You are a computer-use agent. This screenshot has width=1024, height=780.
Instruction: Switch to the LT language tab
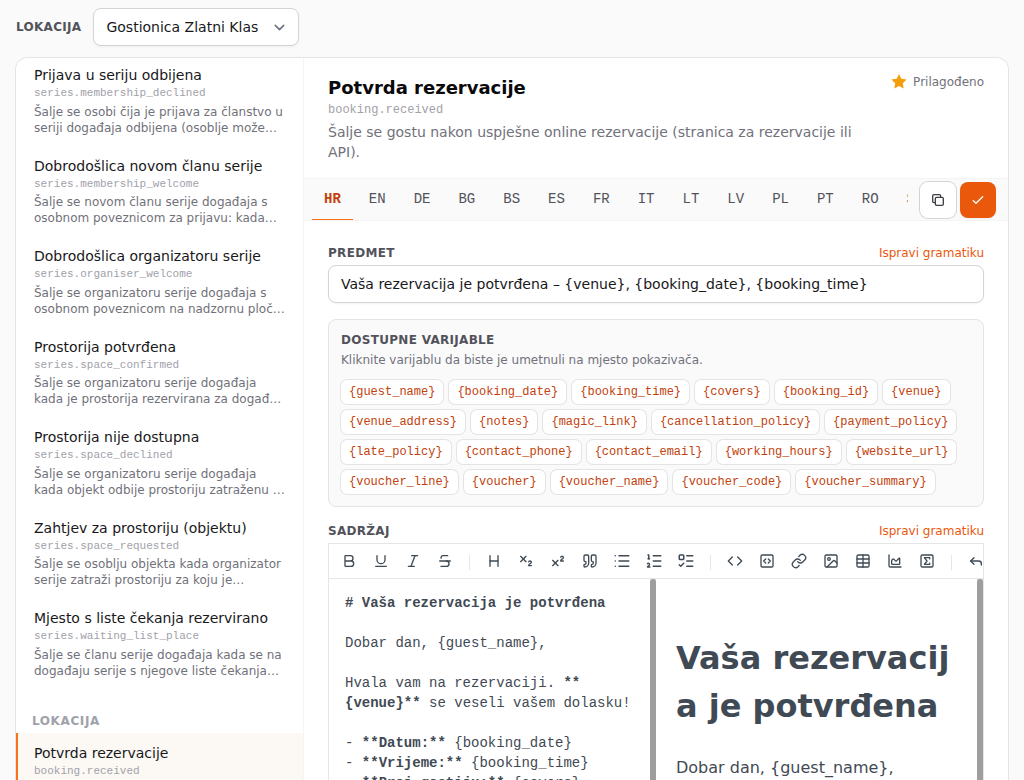[691, 199]
